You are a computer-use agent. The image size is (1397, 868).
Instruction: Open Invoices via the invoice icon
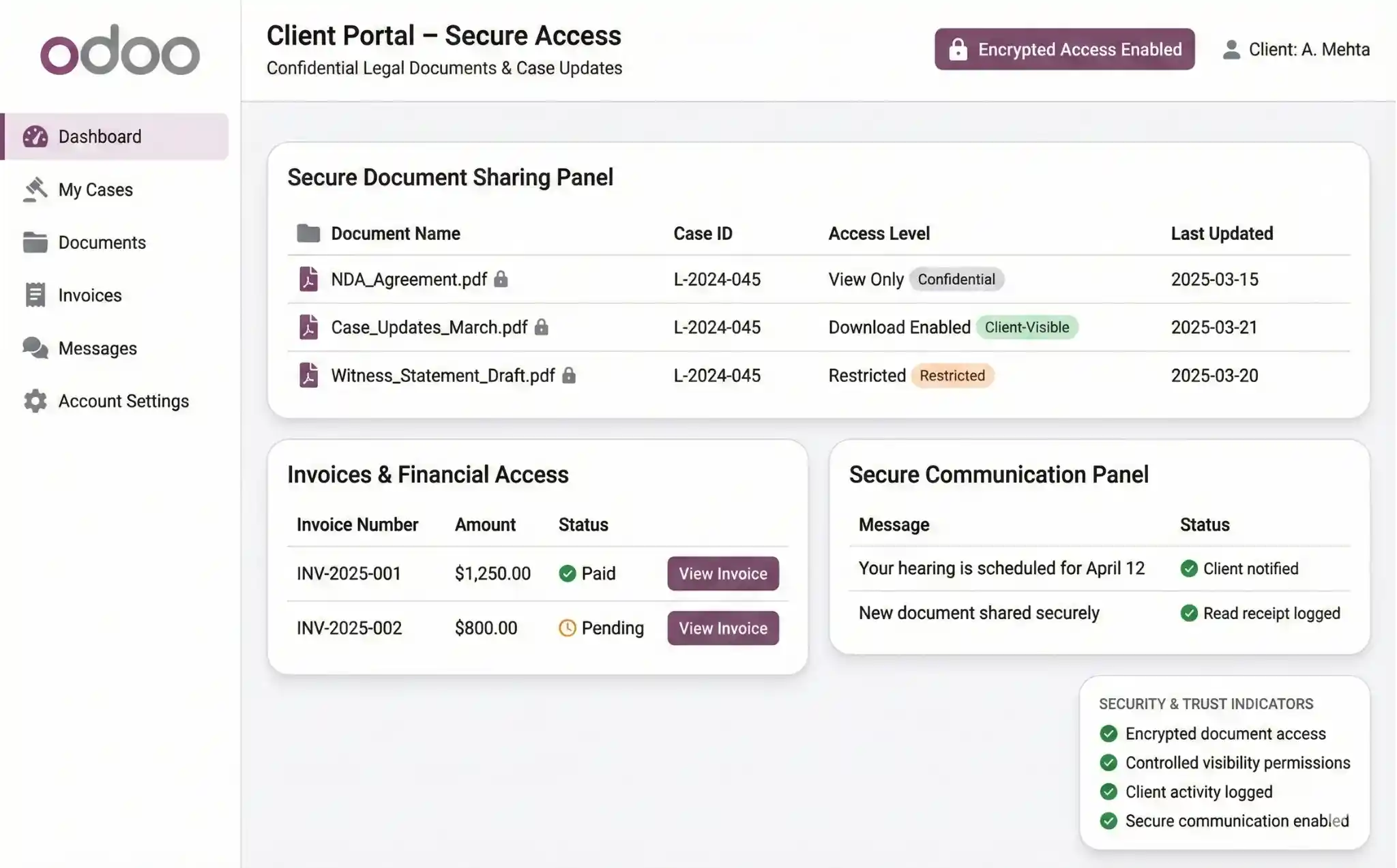point(35,295)
